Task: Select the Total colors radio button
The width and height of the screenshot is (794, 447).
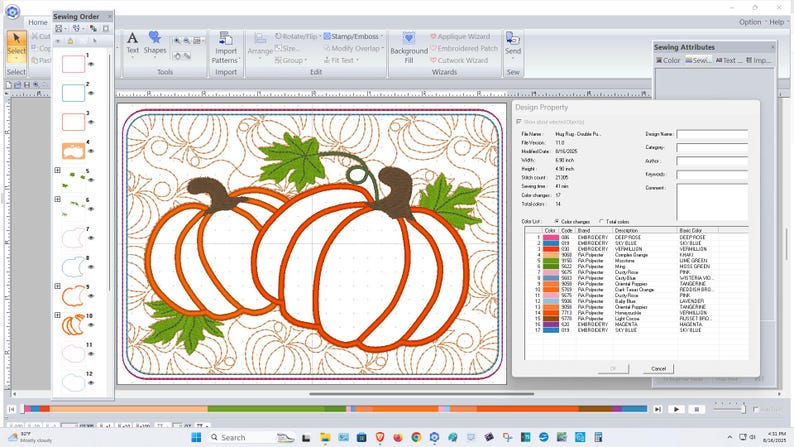Action: (x=601, y=221)
